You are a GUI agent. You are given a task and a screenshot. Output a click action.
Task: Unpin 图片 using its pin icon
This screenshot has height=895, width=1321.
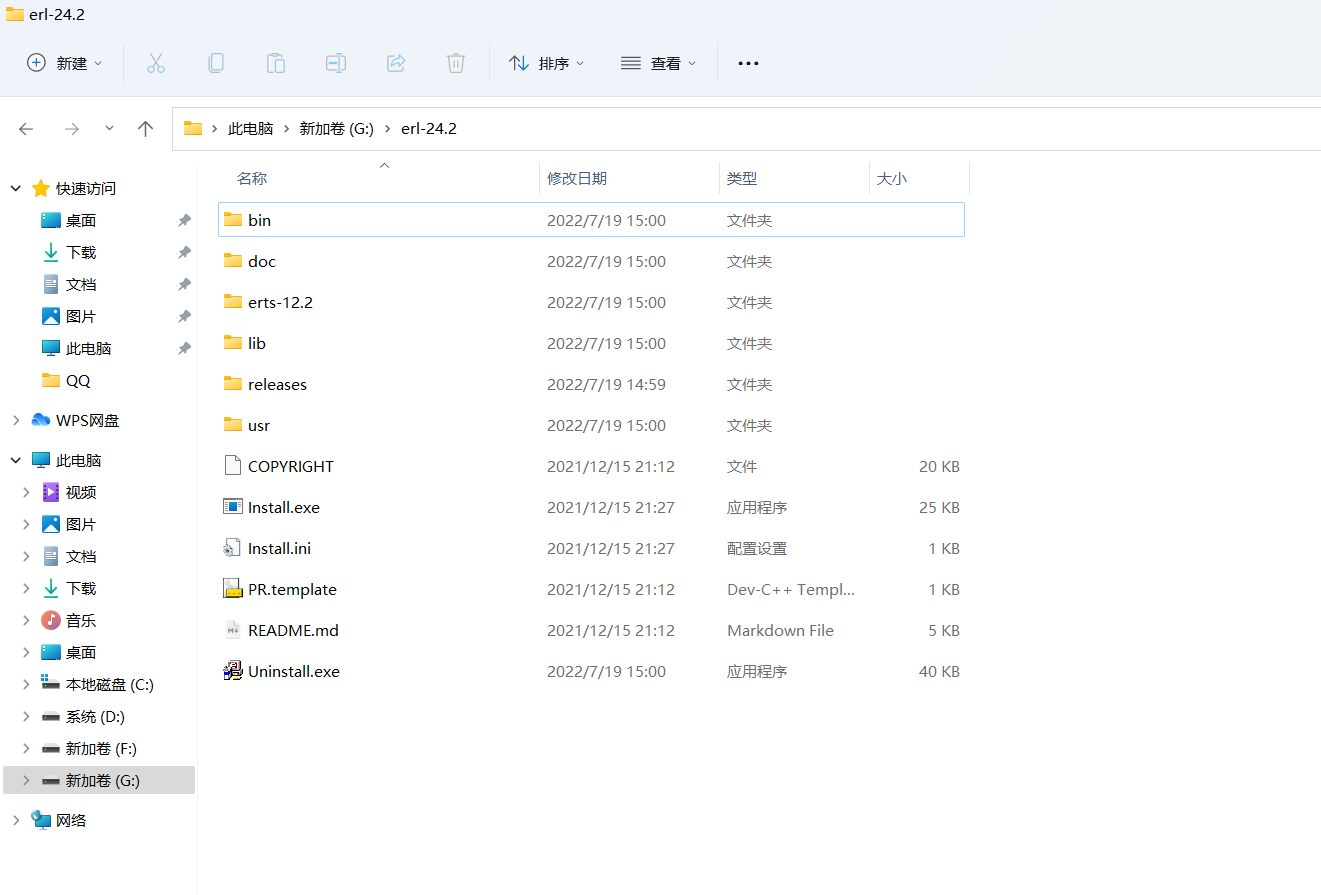tap(184, 316)
